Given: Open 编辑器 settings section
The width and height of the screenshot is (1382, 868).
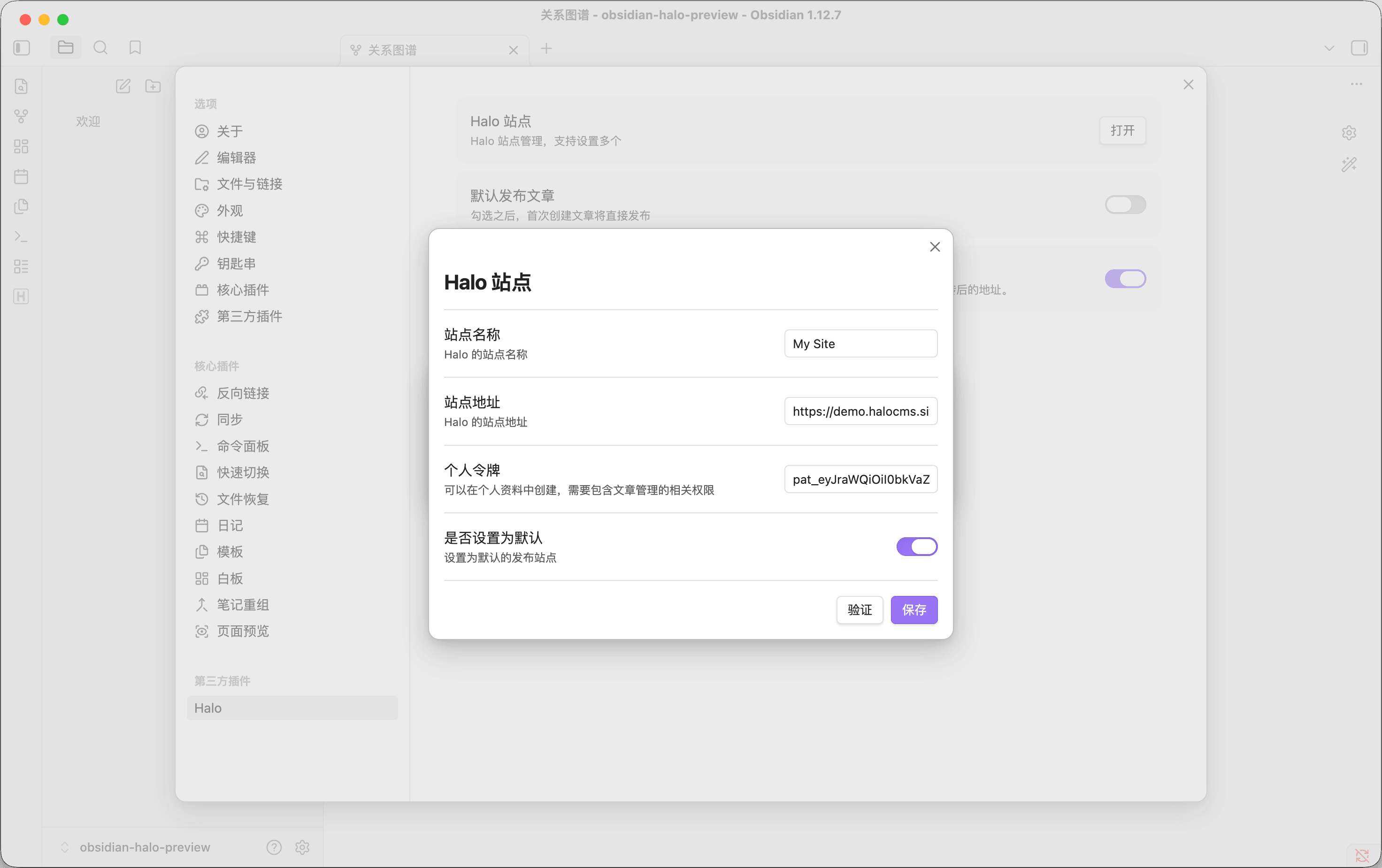Looking at the screenshot, I should coord(292,158).
